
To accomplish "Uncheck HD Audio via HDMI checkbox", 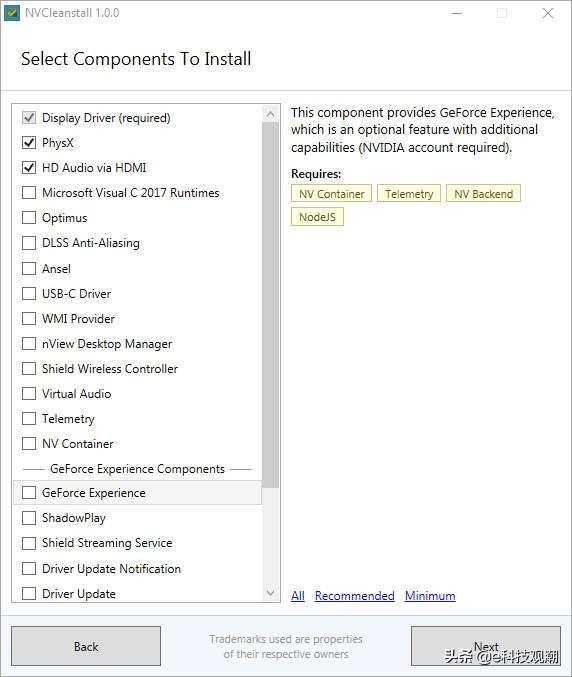I will click(29, 168).
